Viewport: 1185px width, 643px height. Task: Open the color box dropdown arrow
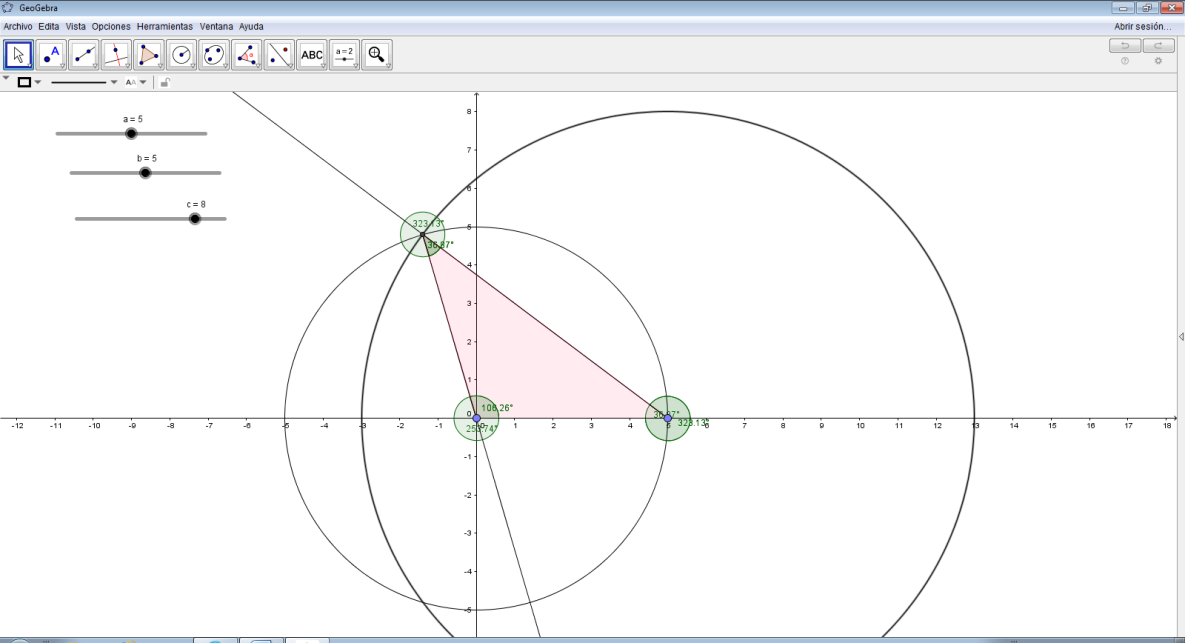pos(38,82)
